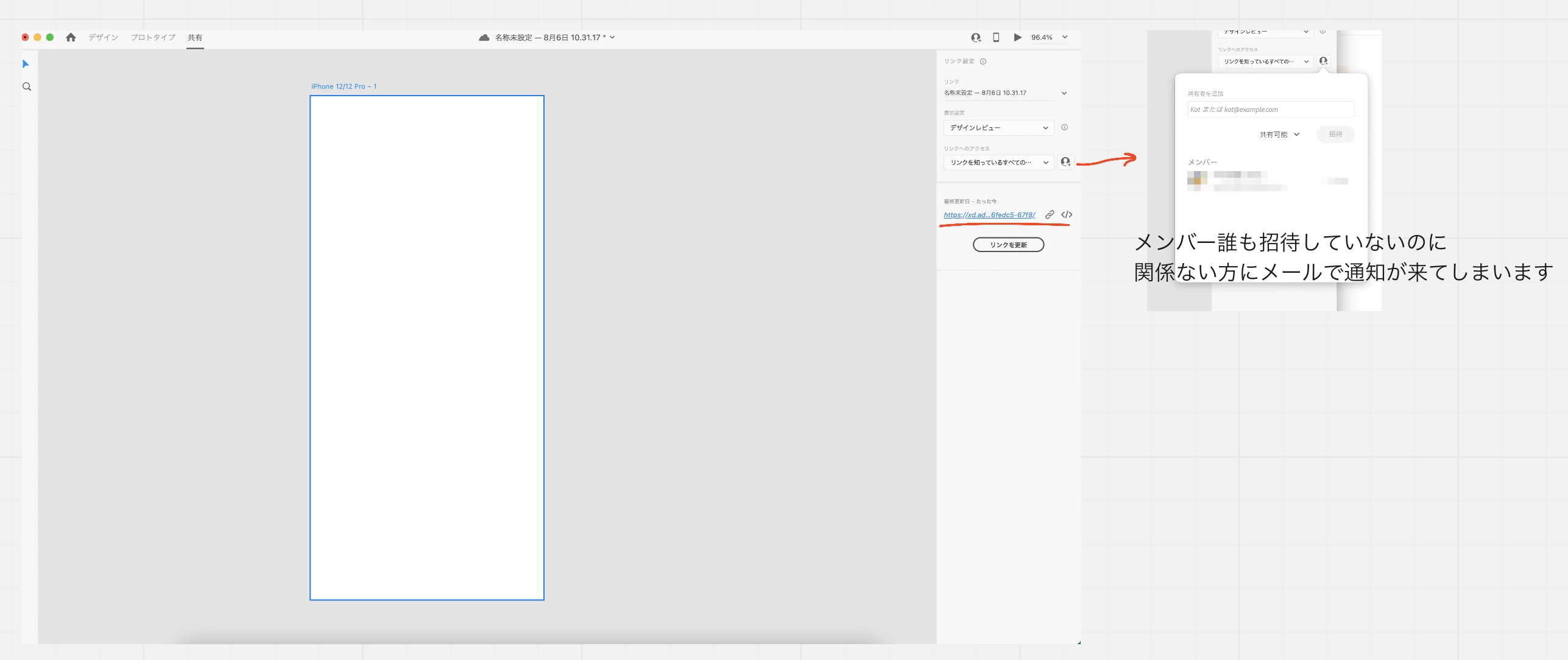
Task: Open the mobile device preview icon
Action: point(996,38)
